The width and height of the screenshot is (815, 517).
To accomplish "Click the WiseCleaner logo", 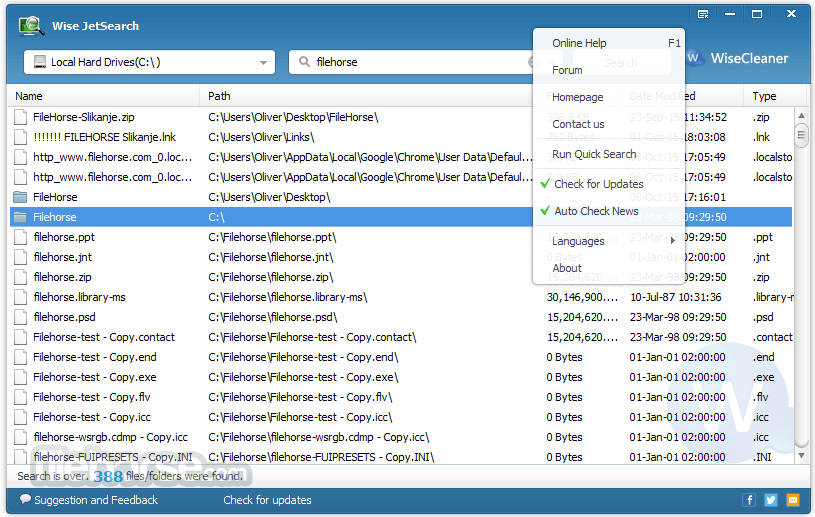I will [x=739, y=58].
